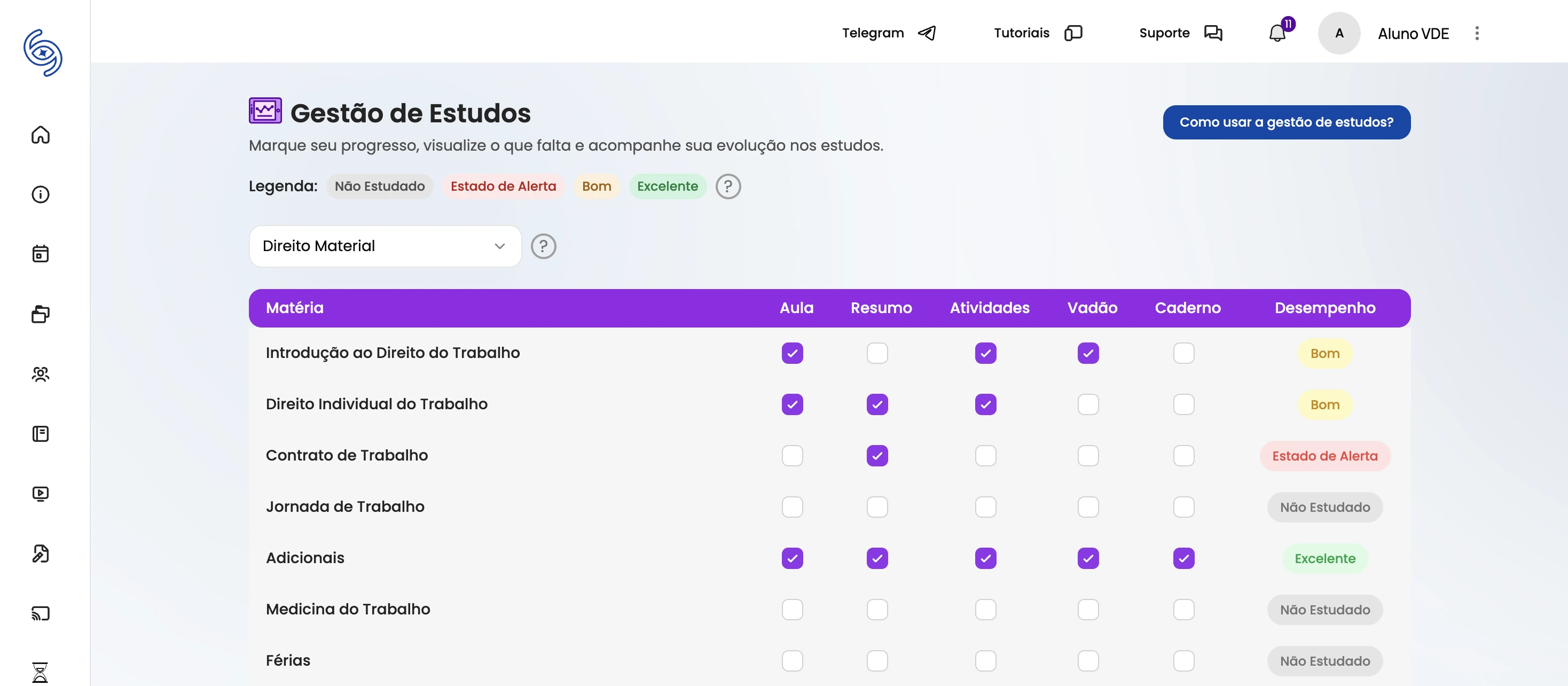The width and height of the screenshot is (1568, 686).
Task: Open the calendar icon in sidebar
Action: 40,254
